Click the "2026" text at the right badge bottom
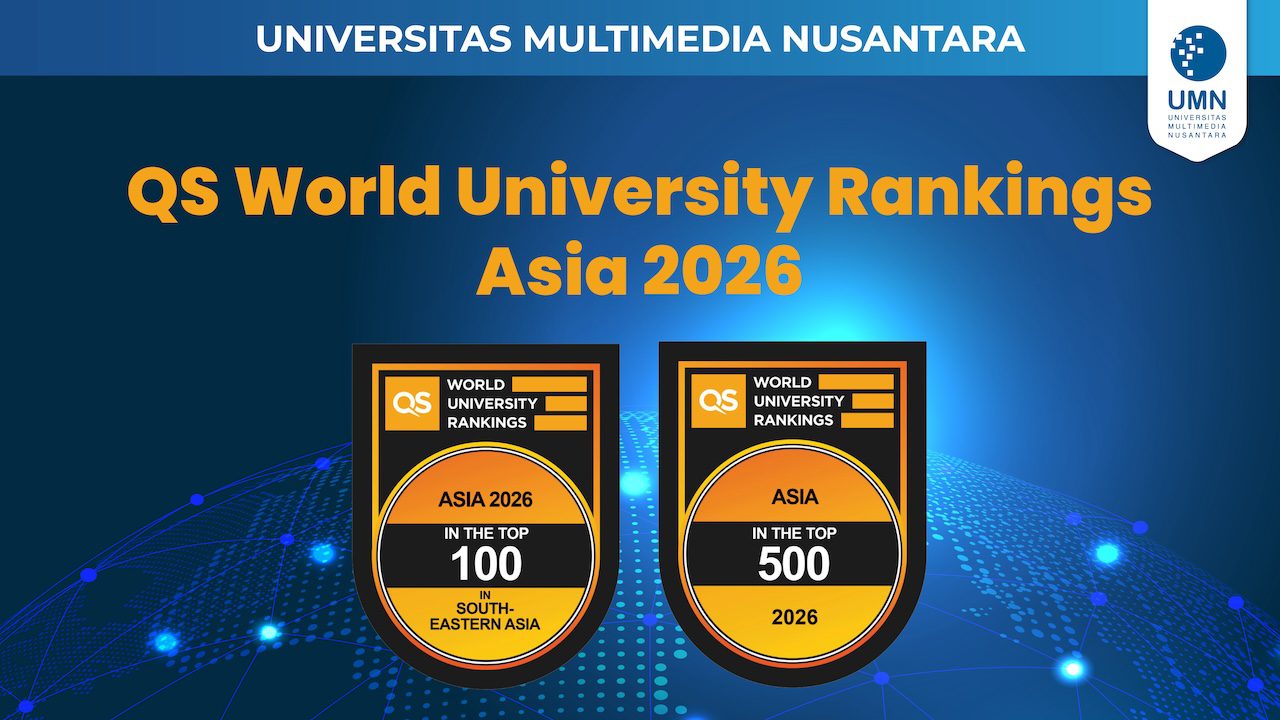 (793, 617)
